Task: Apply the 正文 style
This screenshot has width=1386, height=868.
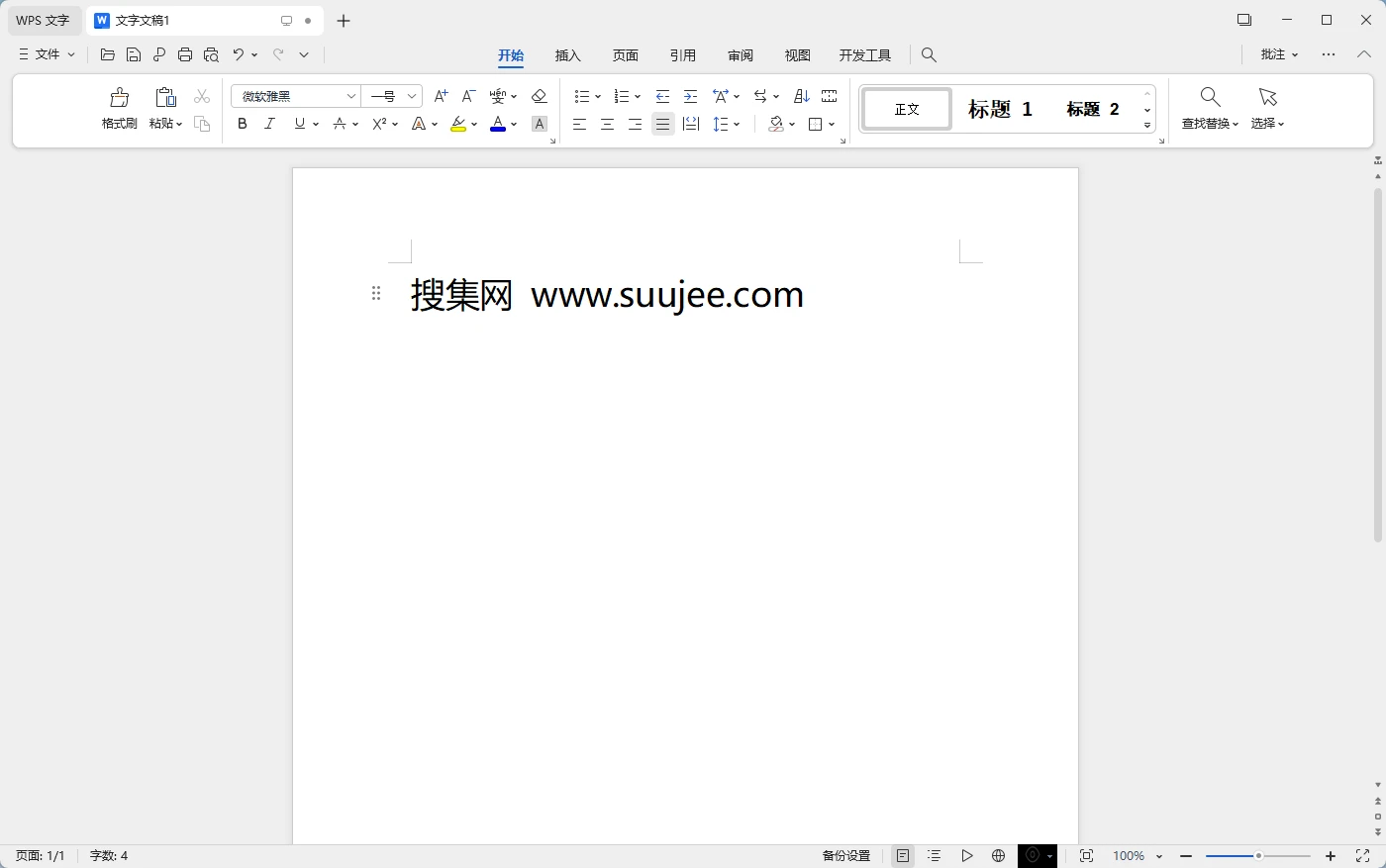Action: tap(907, 109)
